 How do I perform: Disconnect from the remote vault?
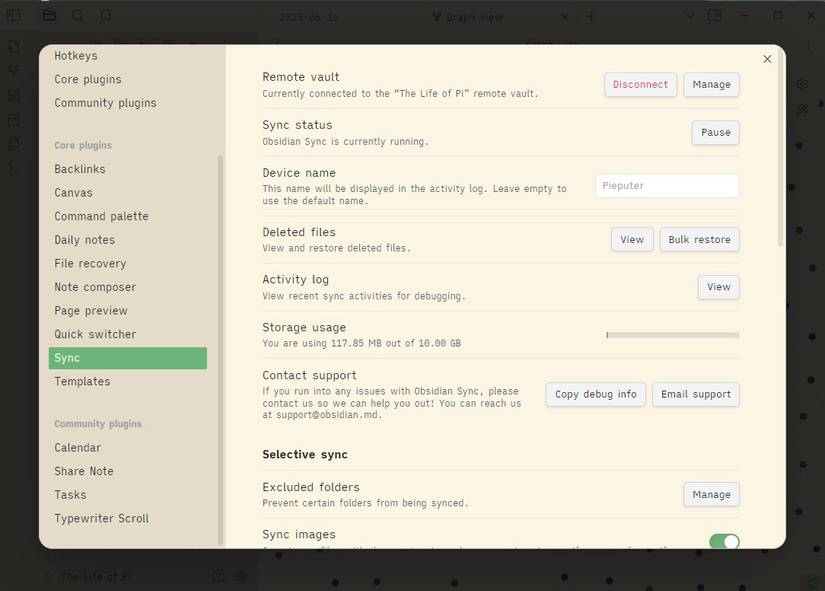(640, 85)
